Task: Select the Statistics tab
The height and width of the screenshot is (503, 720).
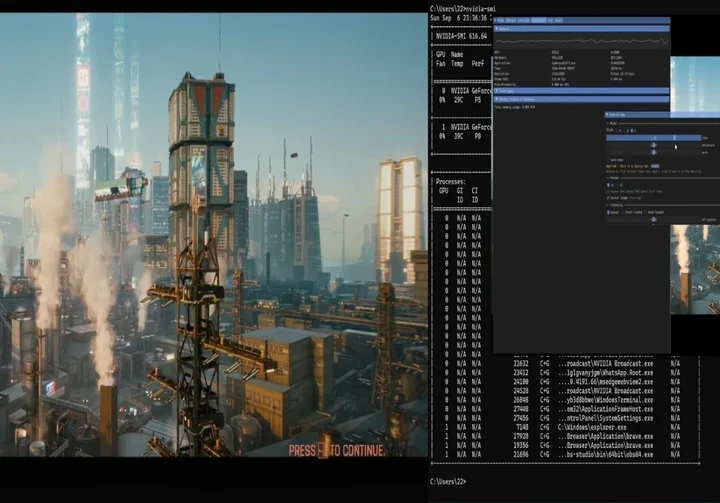Action: [x=539, y=20]
